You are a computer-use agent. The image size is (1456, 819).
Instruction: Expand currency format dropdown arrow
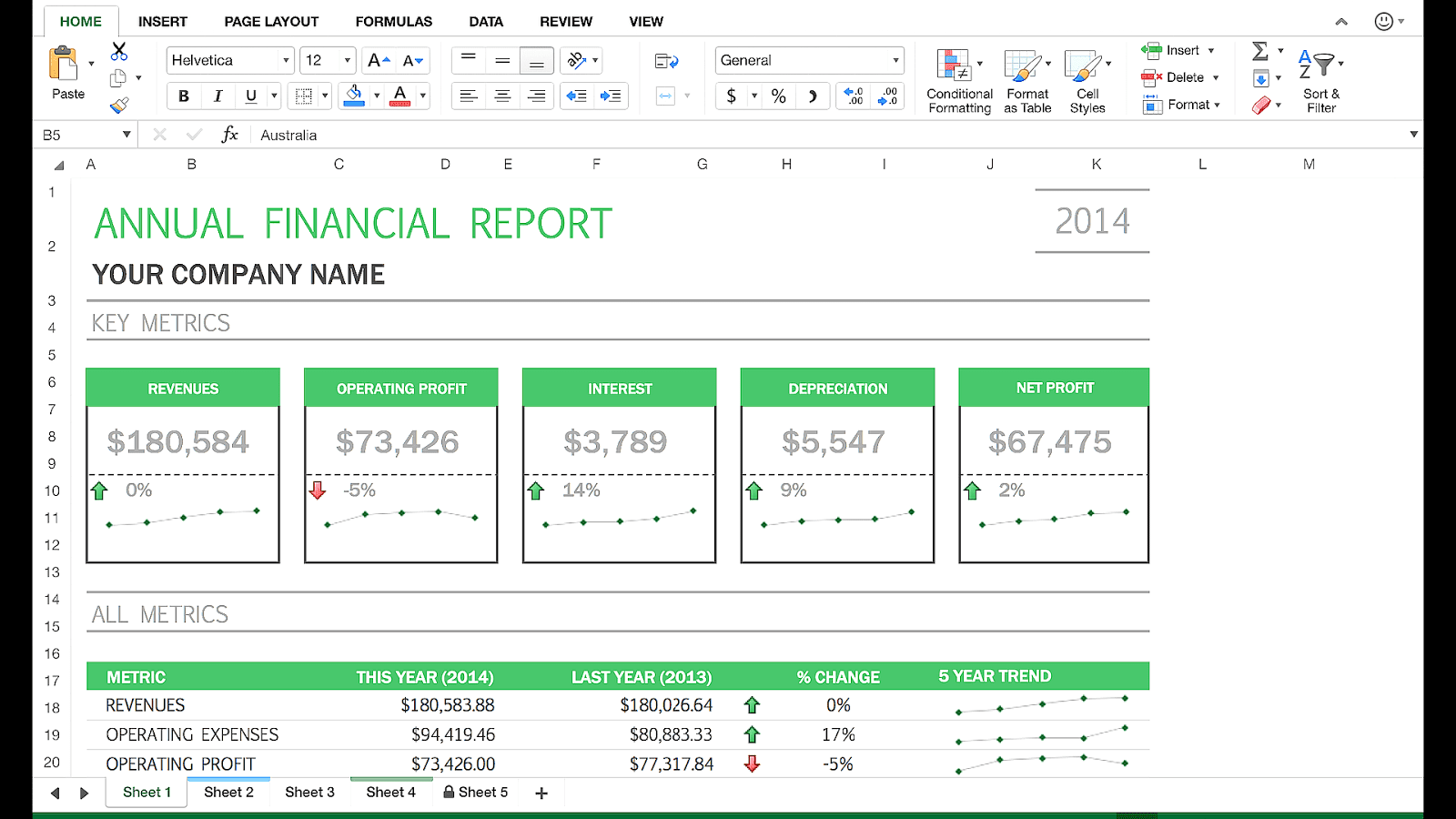pyautogui.click(x=753, y=96)
